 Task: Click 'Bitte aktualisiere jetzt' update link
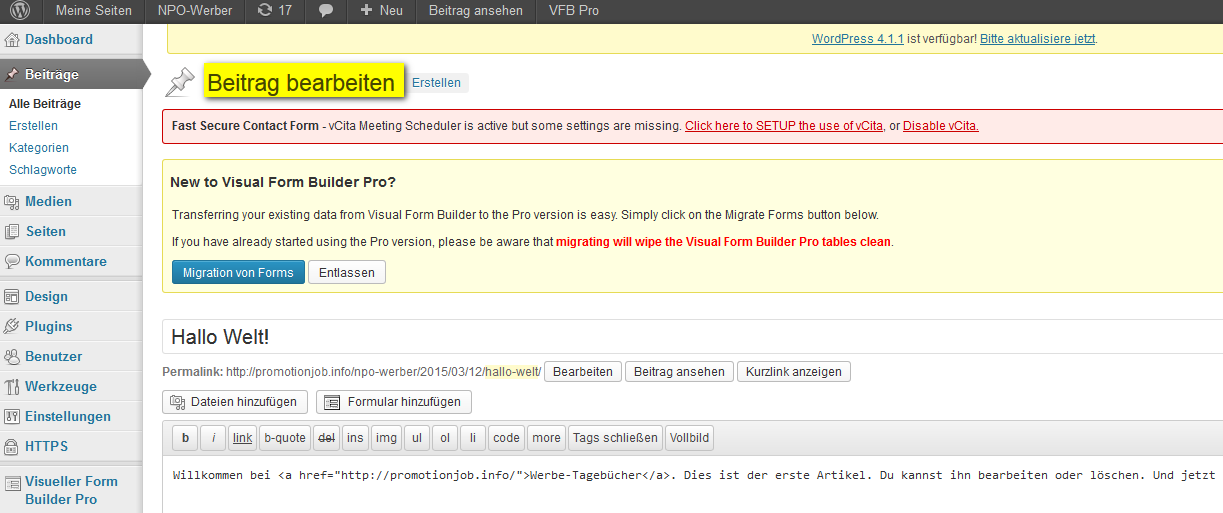coord(1038,39)
